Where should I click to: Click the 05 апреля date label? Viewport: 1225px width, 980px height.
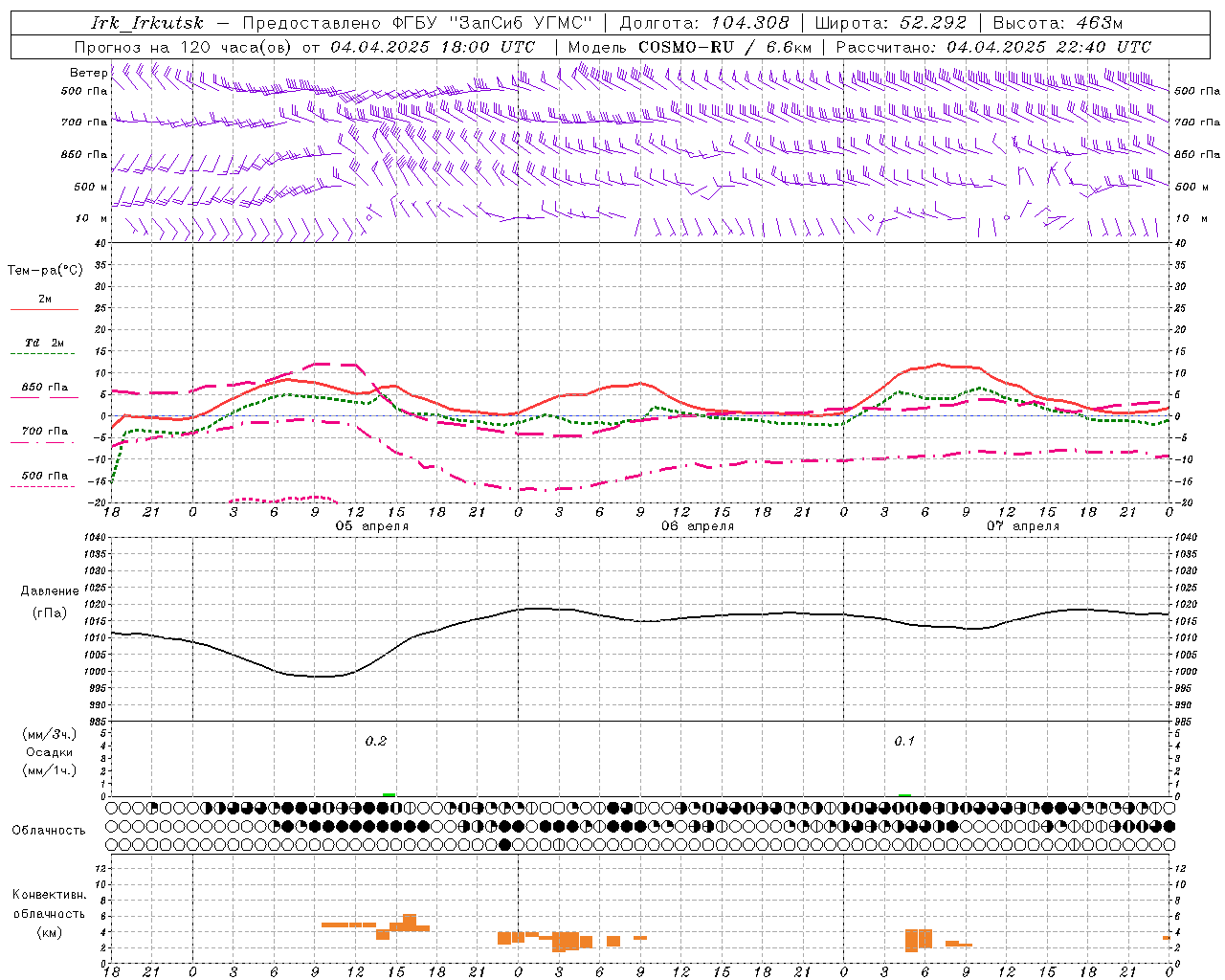click(x=371, y=526)
